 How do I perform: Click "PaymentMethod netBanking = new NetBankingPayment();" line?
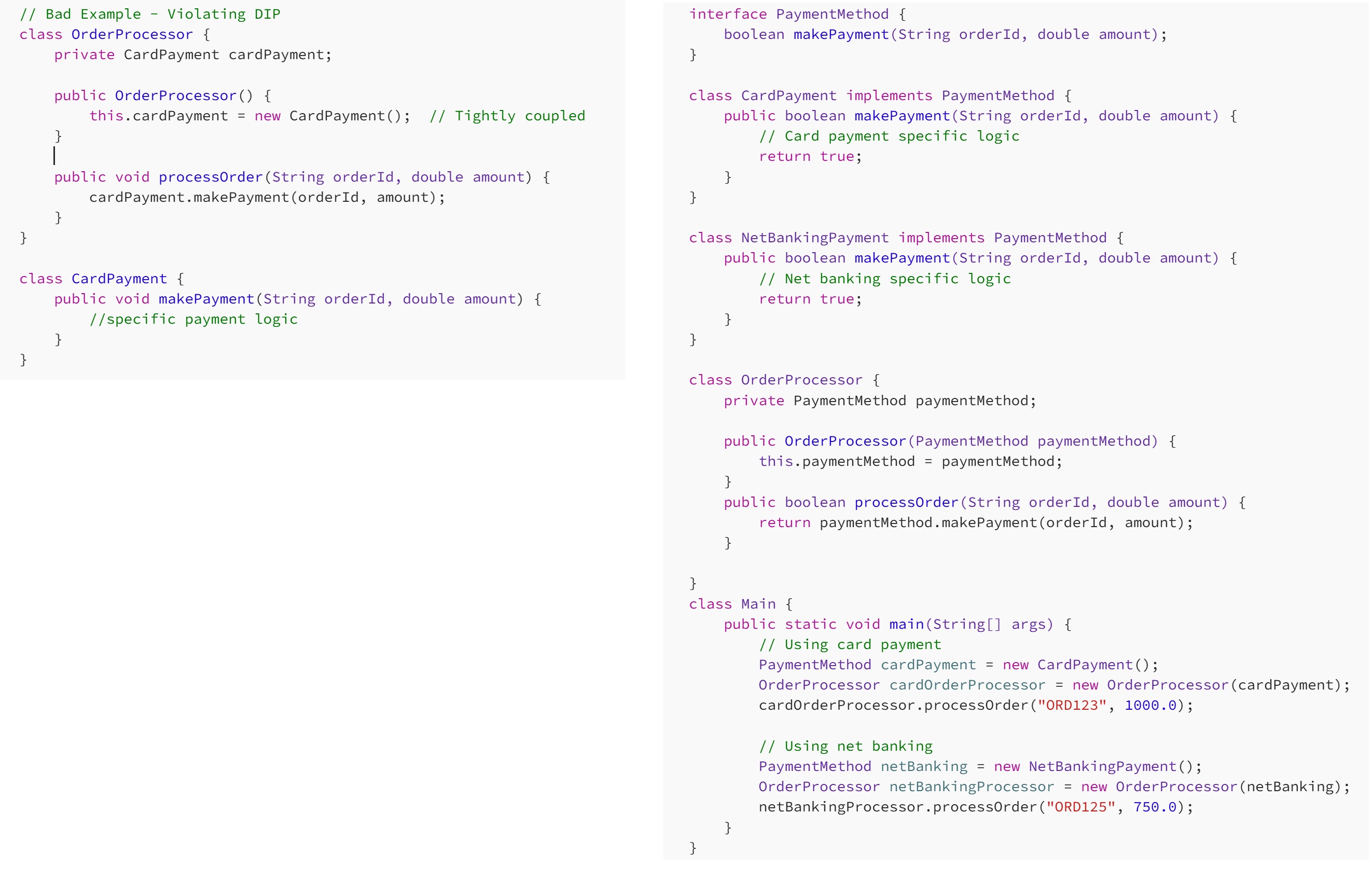[x=980, y=767]
